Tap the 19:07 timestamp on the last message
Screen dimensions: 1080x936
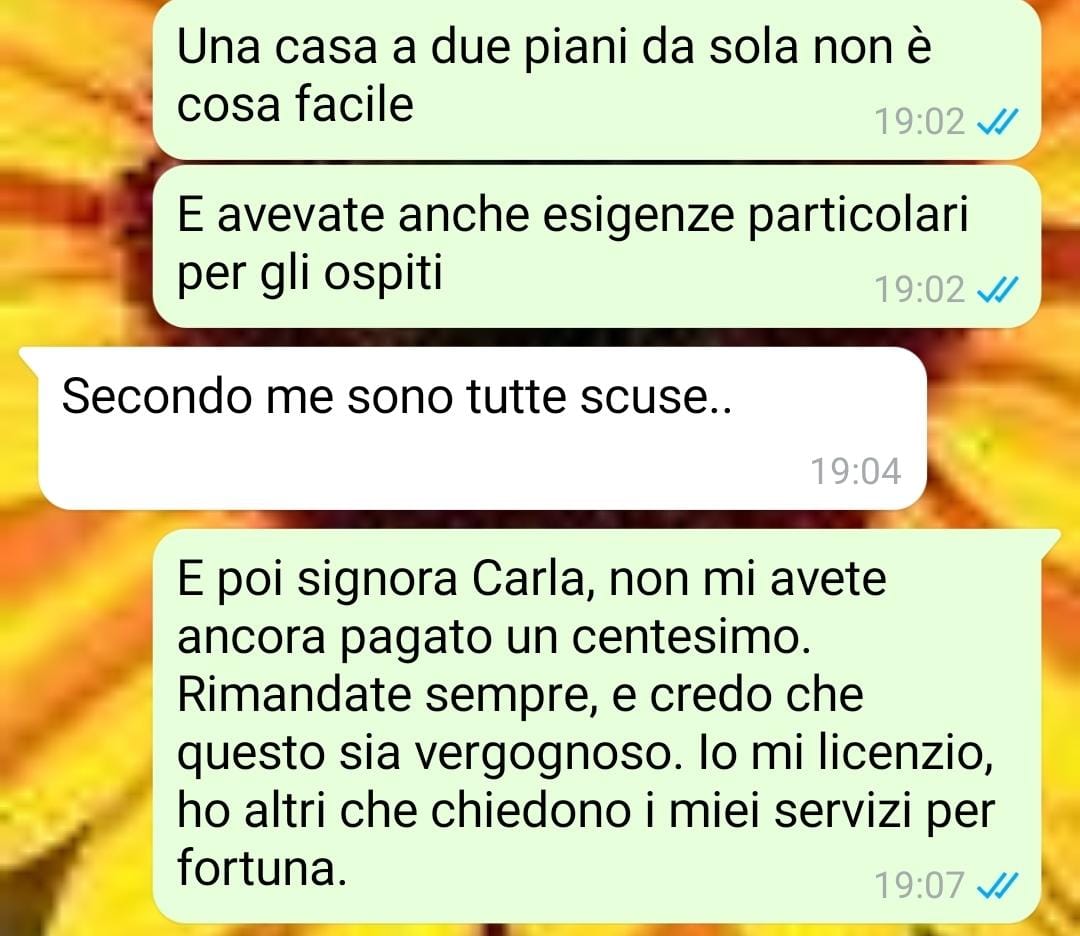(x=920, y=886)
